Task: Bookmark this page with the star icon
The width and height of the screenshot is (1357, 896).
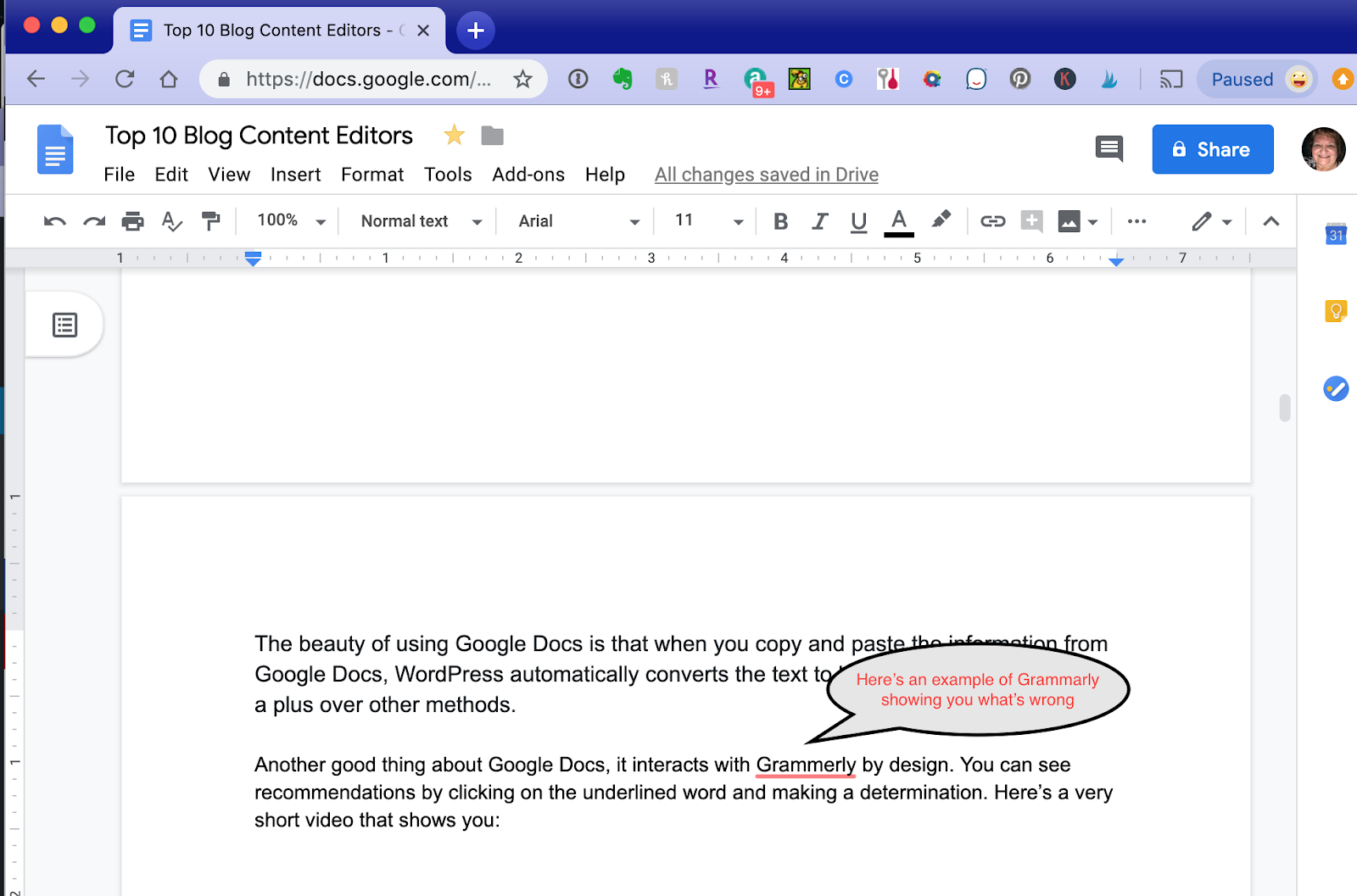Action: [522, 79]
